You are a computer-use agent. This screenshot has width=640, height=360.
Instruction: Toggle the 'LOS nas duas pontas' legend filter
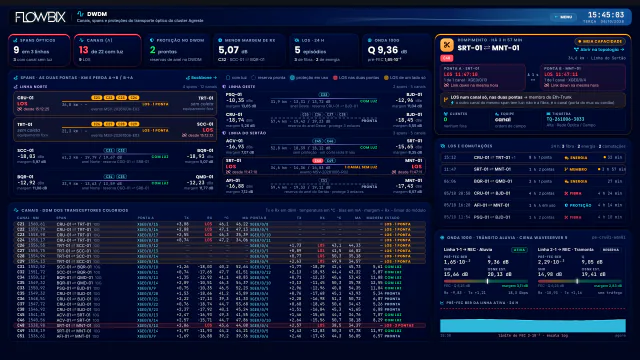[356, 78]
